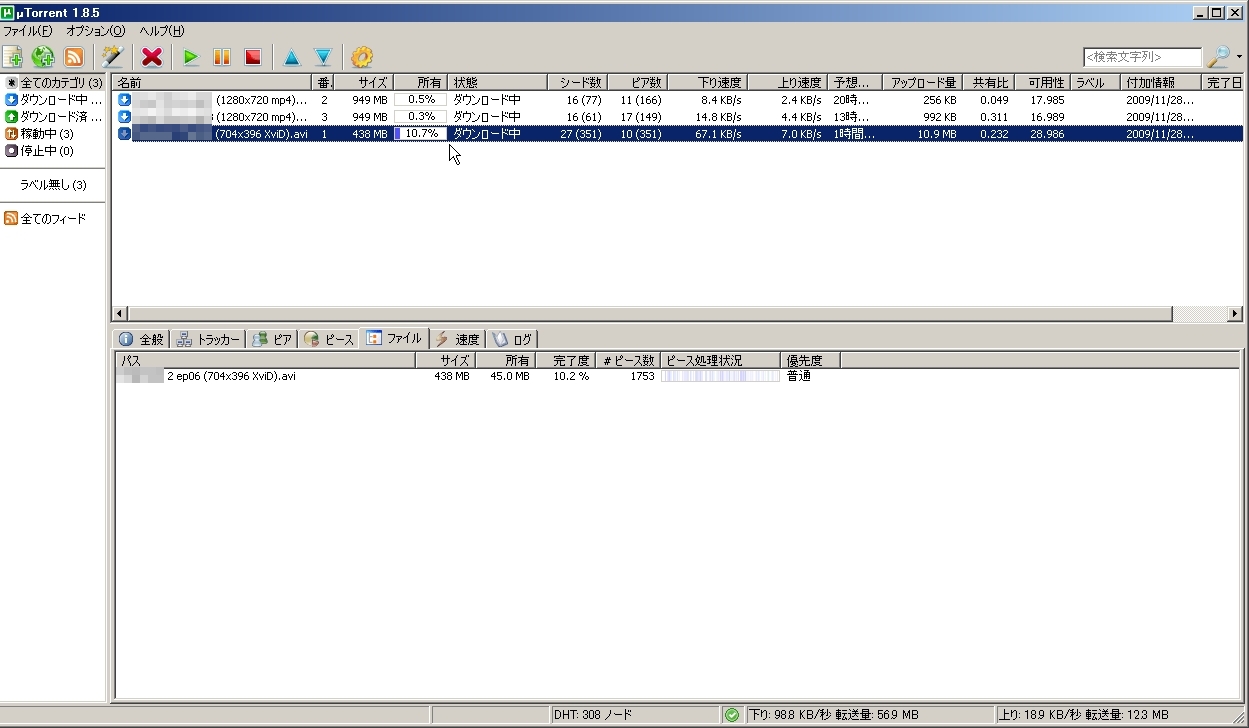Sort by アップロード量 column header
The width and height of the screenshot is (1249, 728).
coord(922,82)
